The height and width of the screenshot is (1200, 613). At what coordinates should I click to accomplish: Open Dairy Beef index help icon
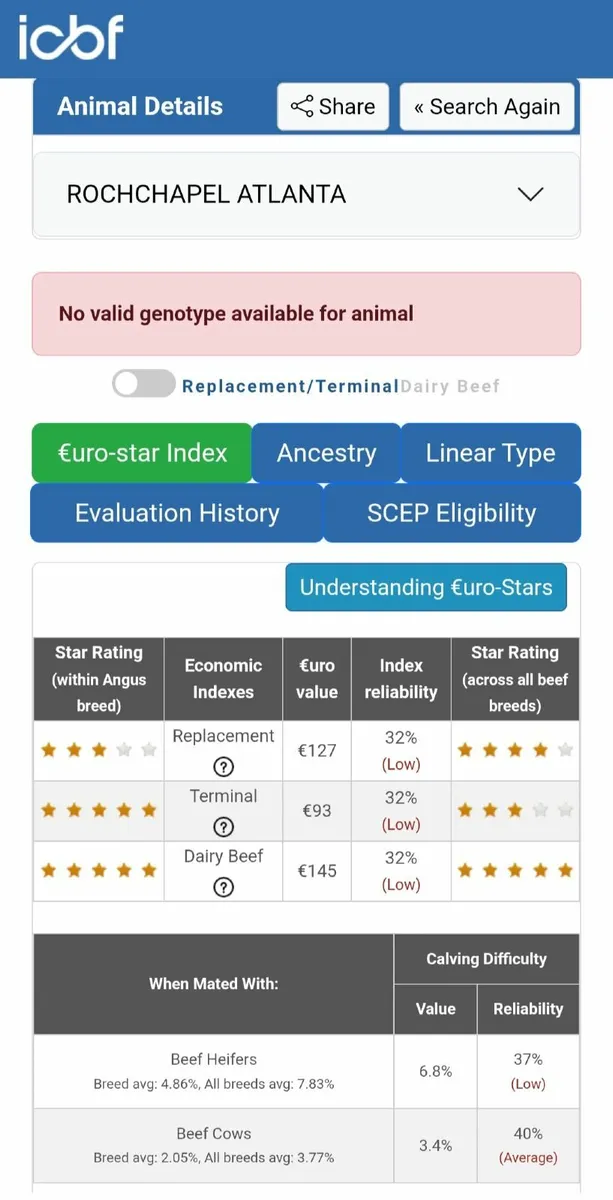[224, 887]
